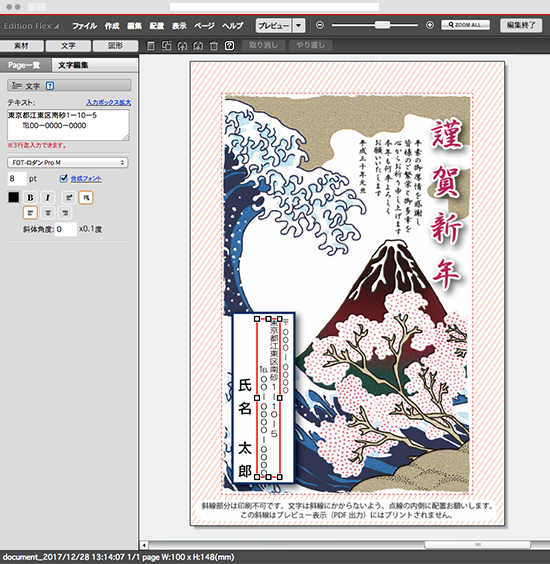Select the 〒000-0000 postal code text
550x564 pixels.
(285, 356)
